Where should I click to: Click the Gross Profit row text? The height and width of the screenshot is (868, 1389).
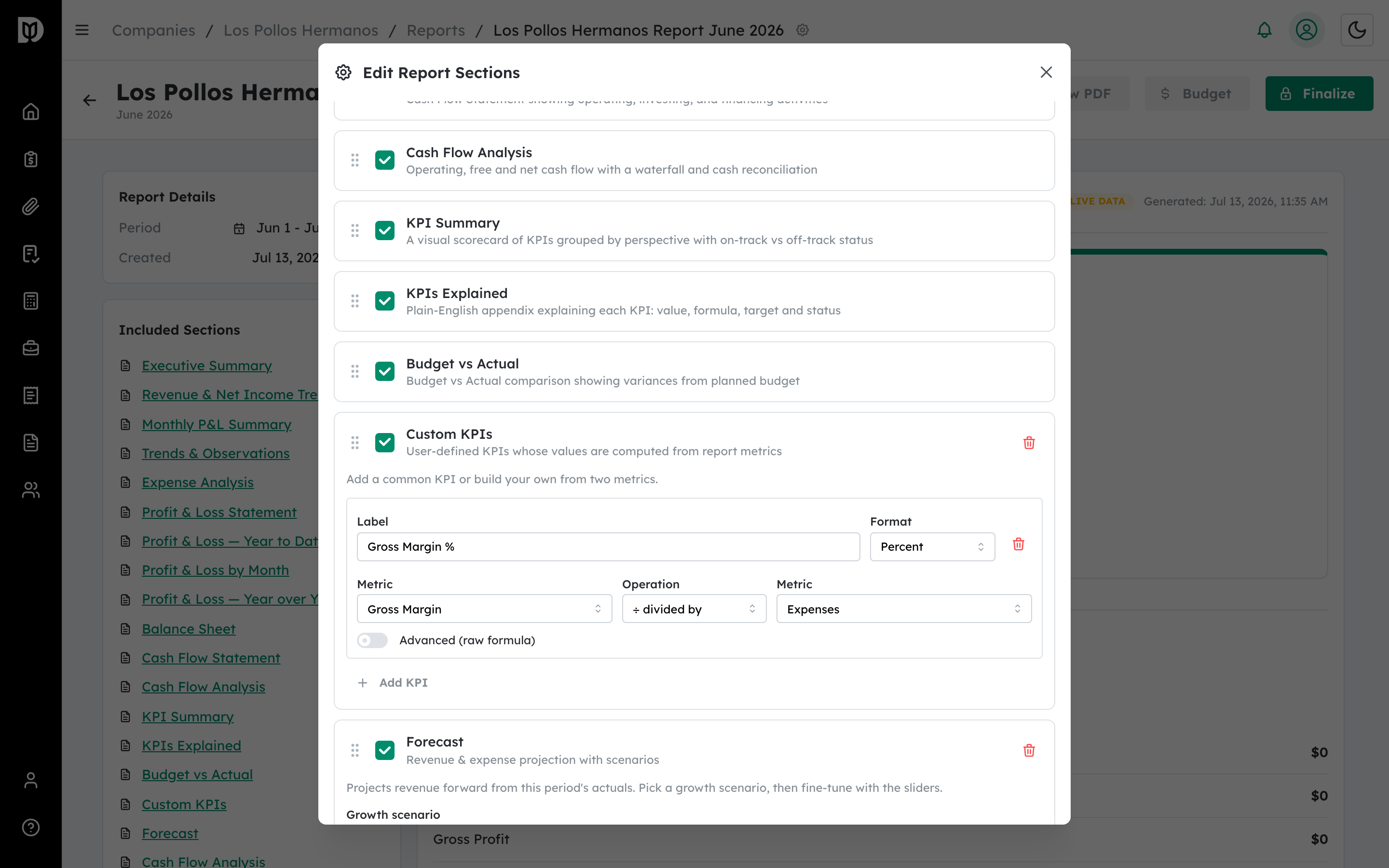pos(471,839)
